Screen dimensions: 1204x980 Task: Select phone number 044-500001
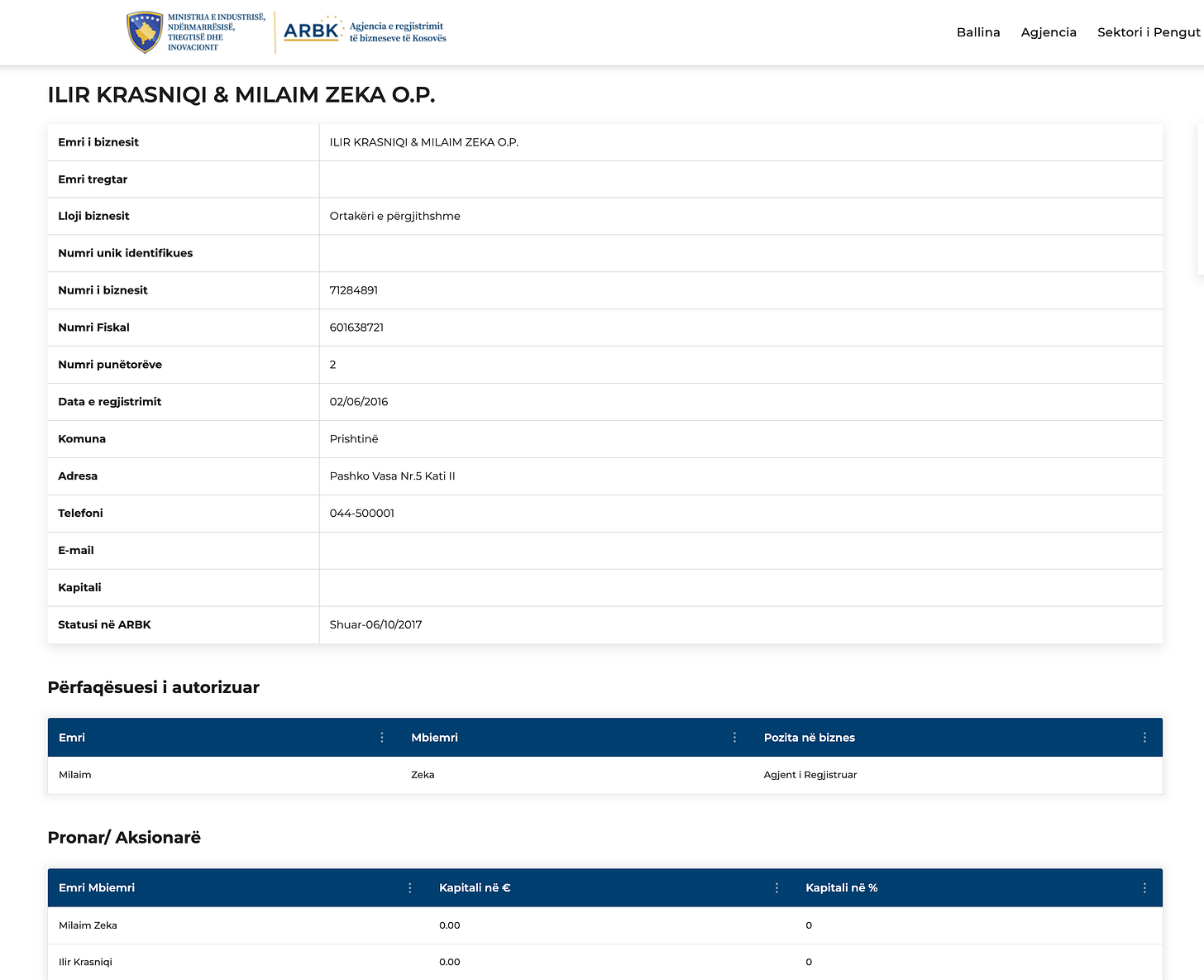pos(362,514)
